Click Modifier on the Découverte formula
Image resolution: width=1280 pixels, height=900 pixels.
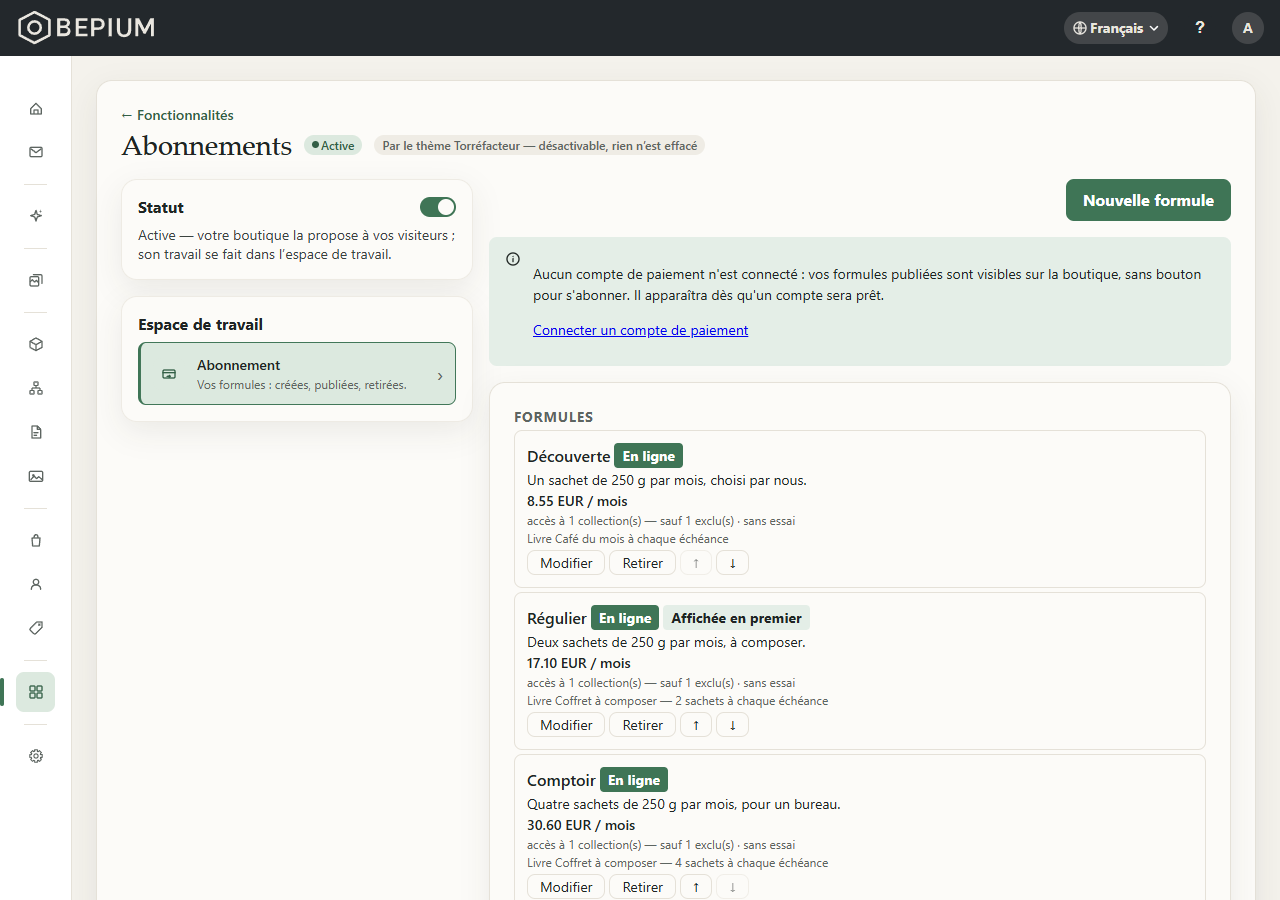pos(566,563)
